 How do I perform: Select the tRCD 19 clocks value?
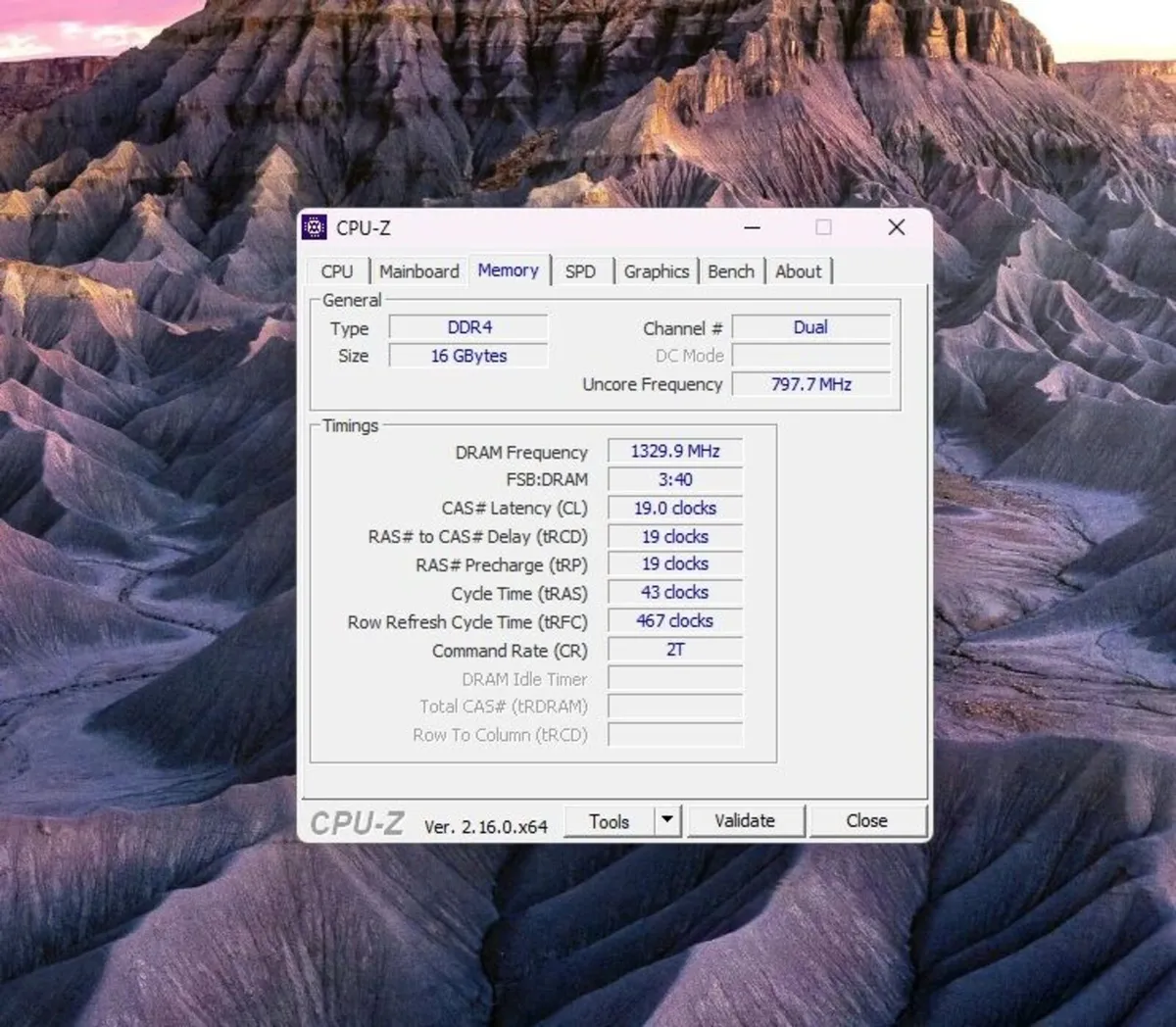pos(675,537)
